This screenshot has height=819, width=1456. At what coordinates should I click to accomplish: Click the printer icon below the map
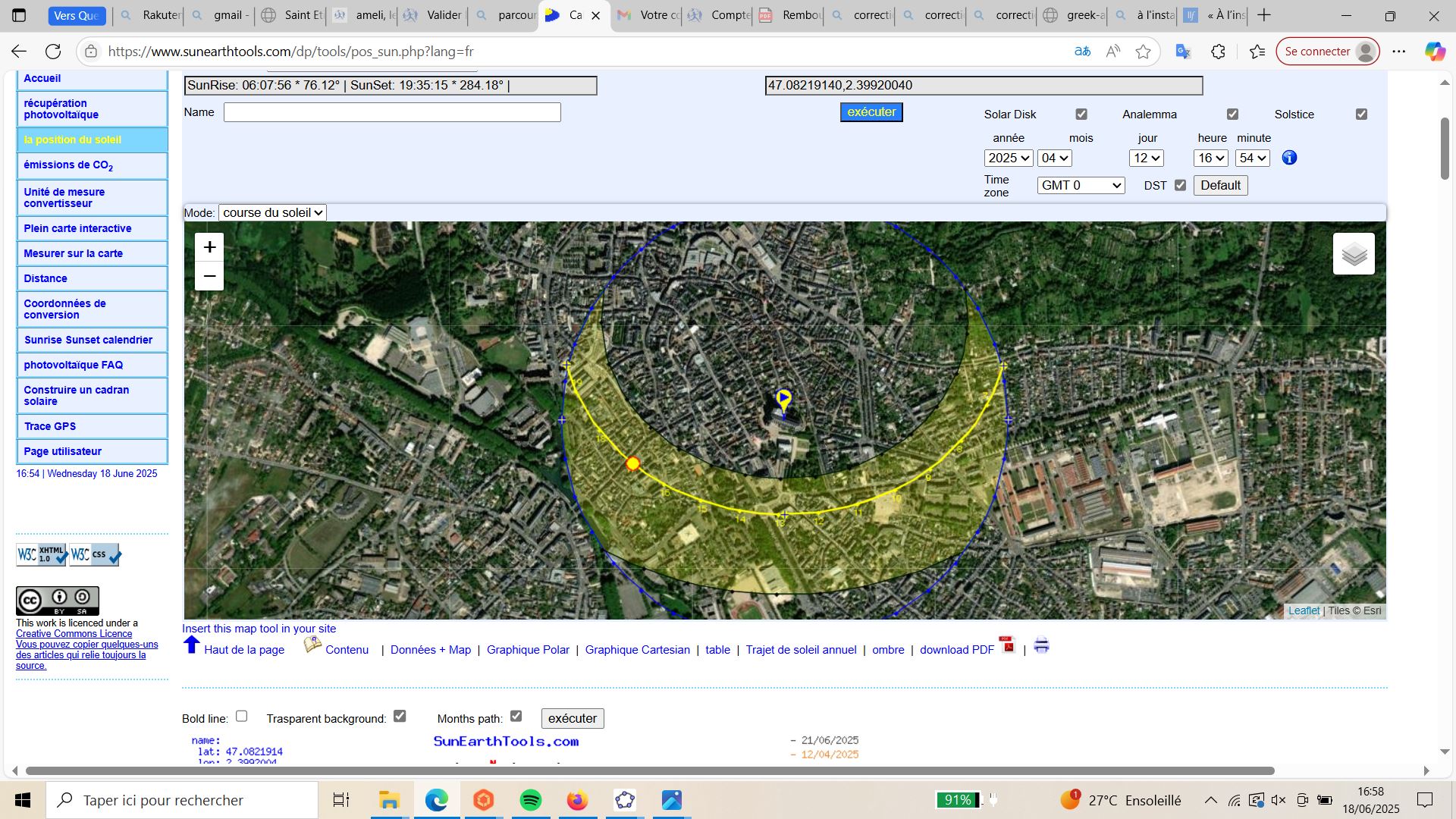[x=1041, y=646]
